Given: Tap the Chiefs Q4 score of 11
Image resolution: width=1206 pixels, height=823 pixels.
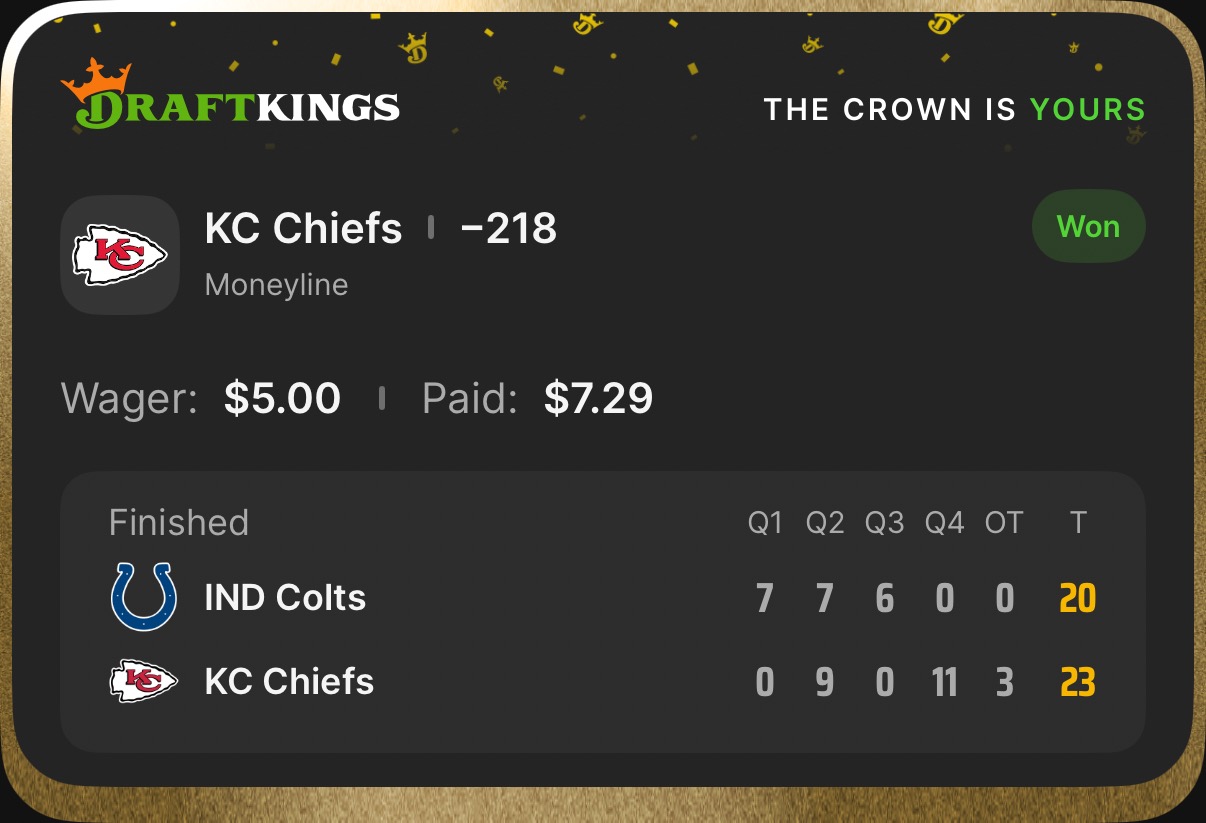Looking at the screenshot, I should [944, 683].
